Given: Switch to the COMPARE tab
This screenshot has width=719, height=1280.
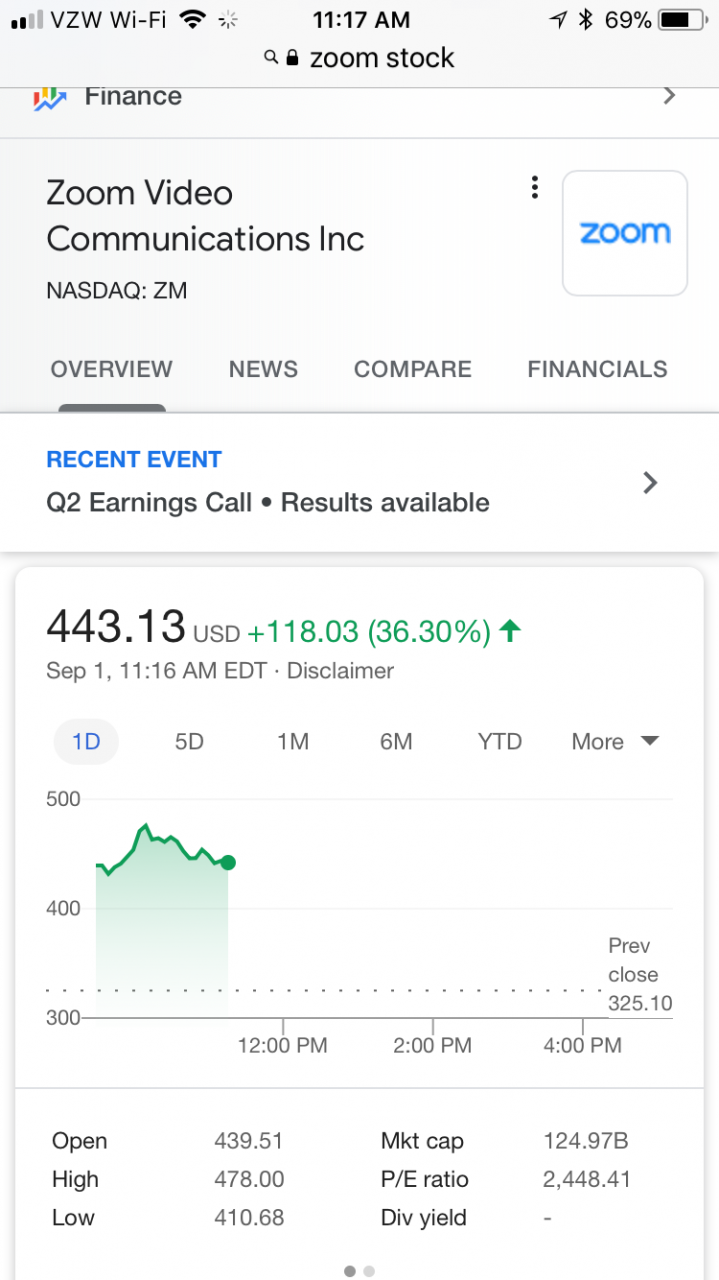Looking at the screenshot, I should click(413, 369).
